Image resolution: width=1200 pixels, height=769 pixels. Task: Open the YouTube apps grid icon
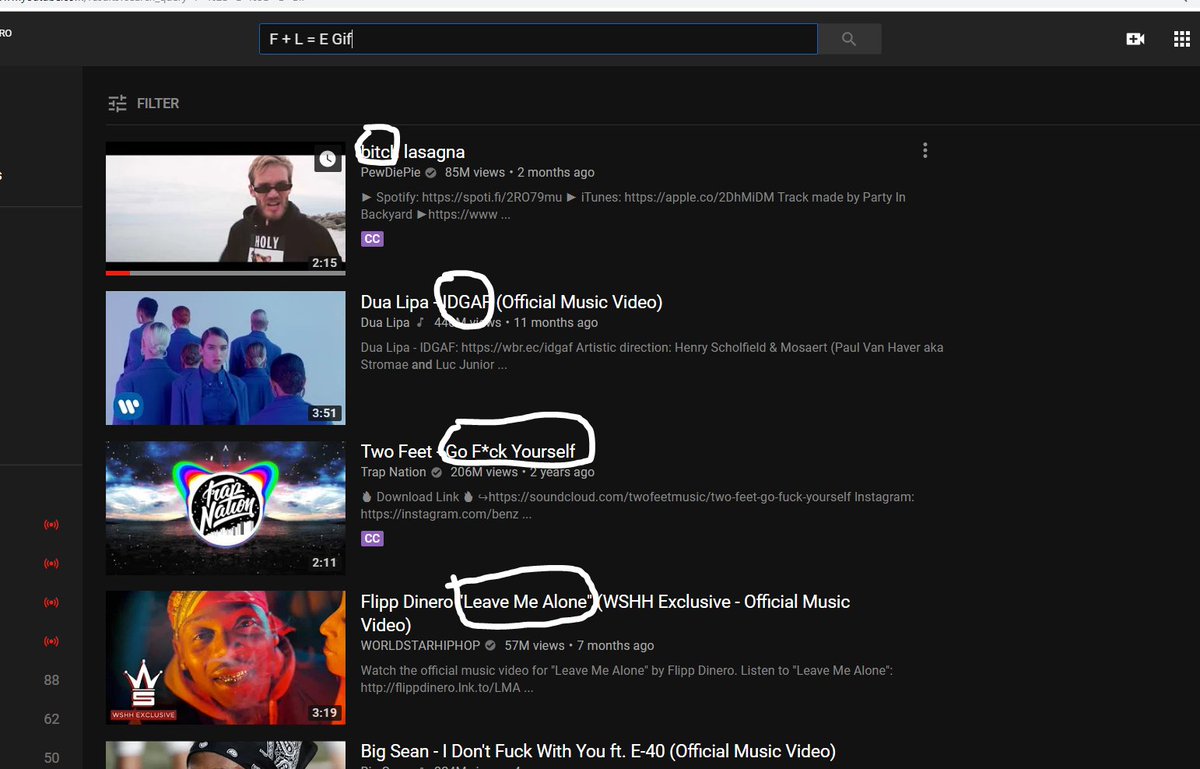coord(1181,39)
